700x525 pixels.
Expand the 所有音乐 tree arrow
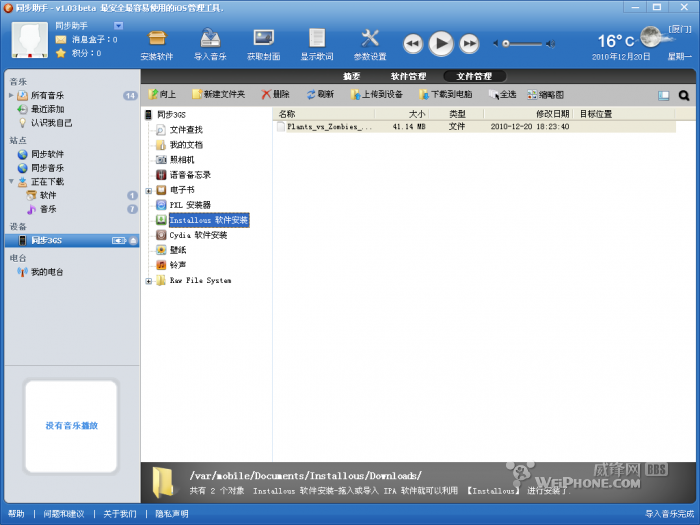click(11, 95)
